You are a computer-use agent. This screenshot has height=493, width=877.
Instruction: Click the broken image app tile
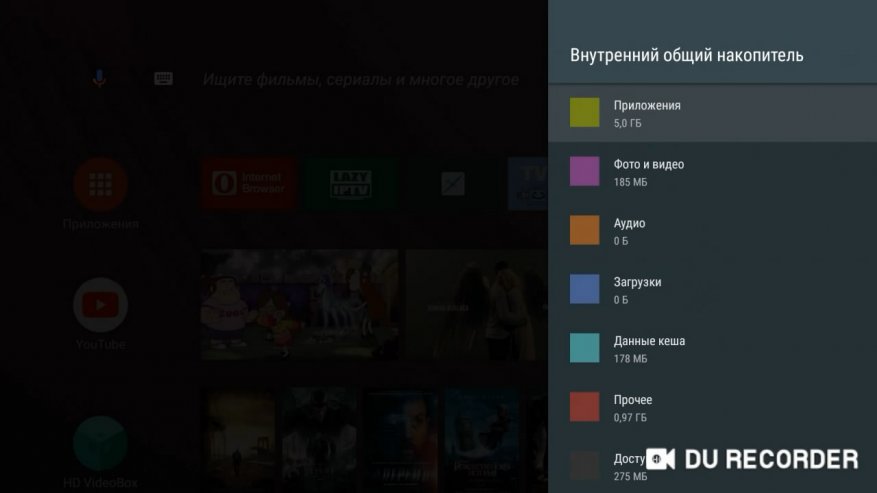452,184
